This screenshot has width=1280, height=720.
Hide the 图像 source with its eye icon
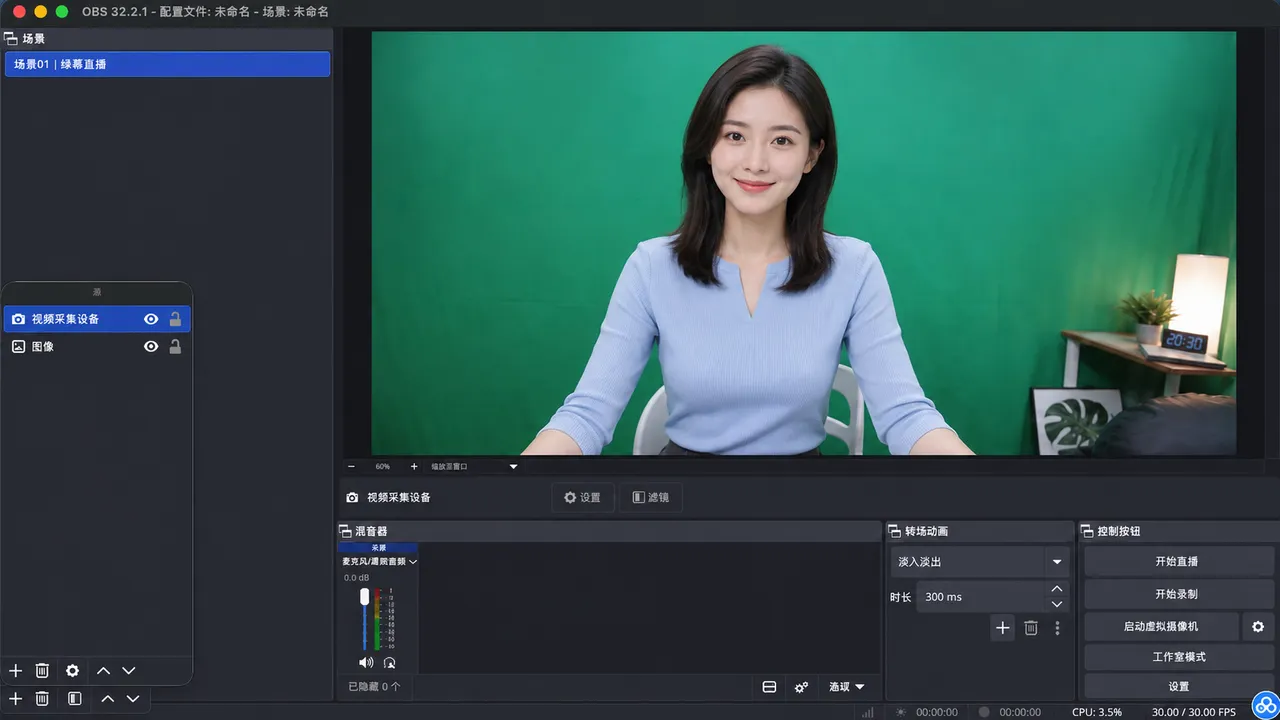pyautogui.click(x=151, y=346)
